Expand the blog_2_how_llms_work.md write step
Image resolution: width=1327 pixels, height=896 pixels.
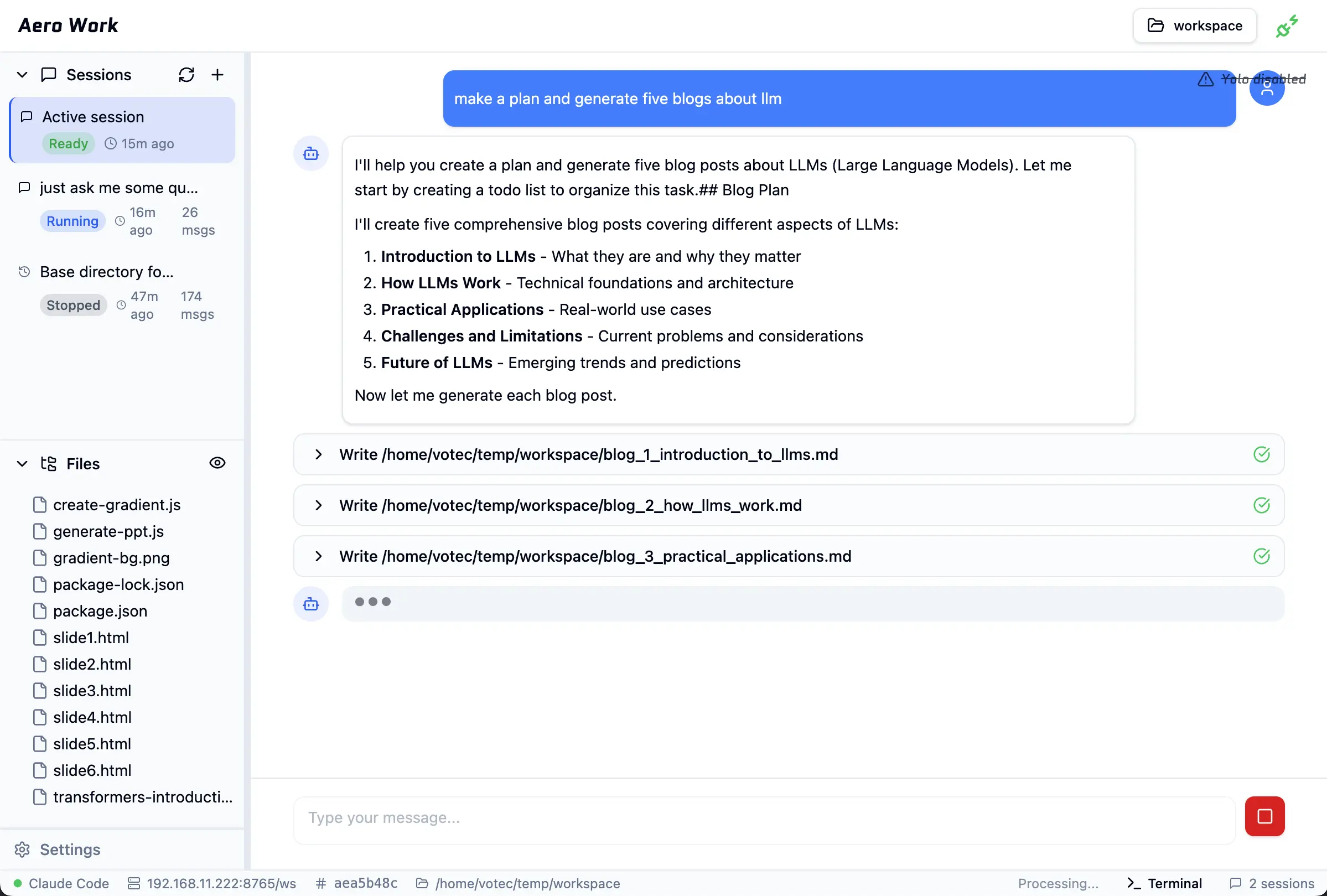319,505
